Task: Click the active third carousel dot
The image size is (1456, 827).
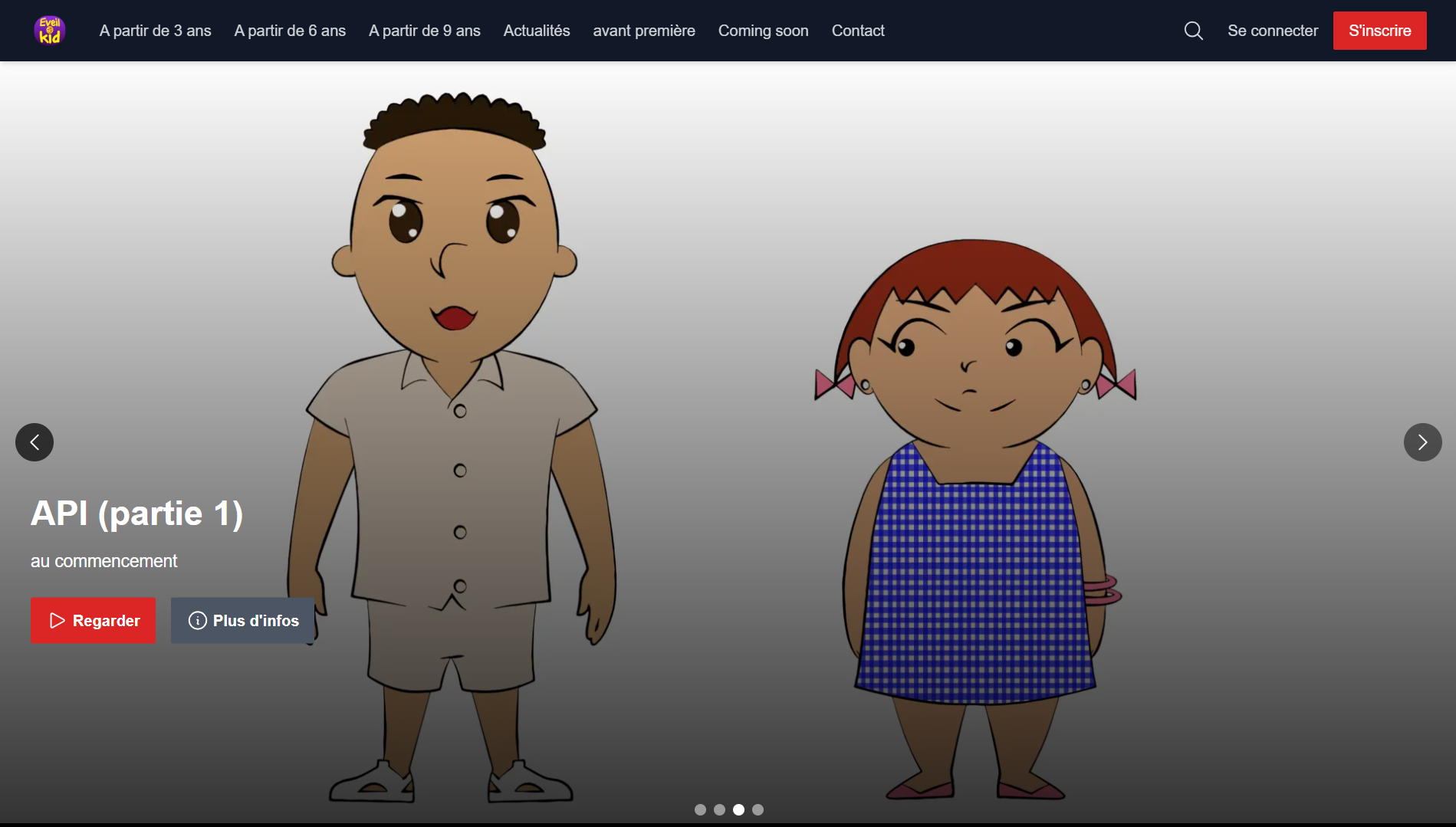Action: pyautogui.click(x=738, y=809)
